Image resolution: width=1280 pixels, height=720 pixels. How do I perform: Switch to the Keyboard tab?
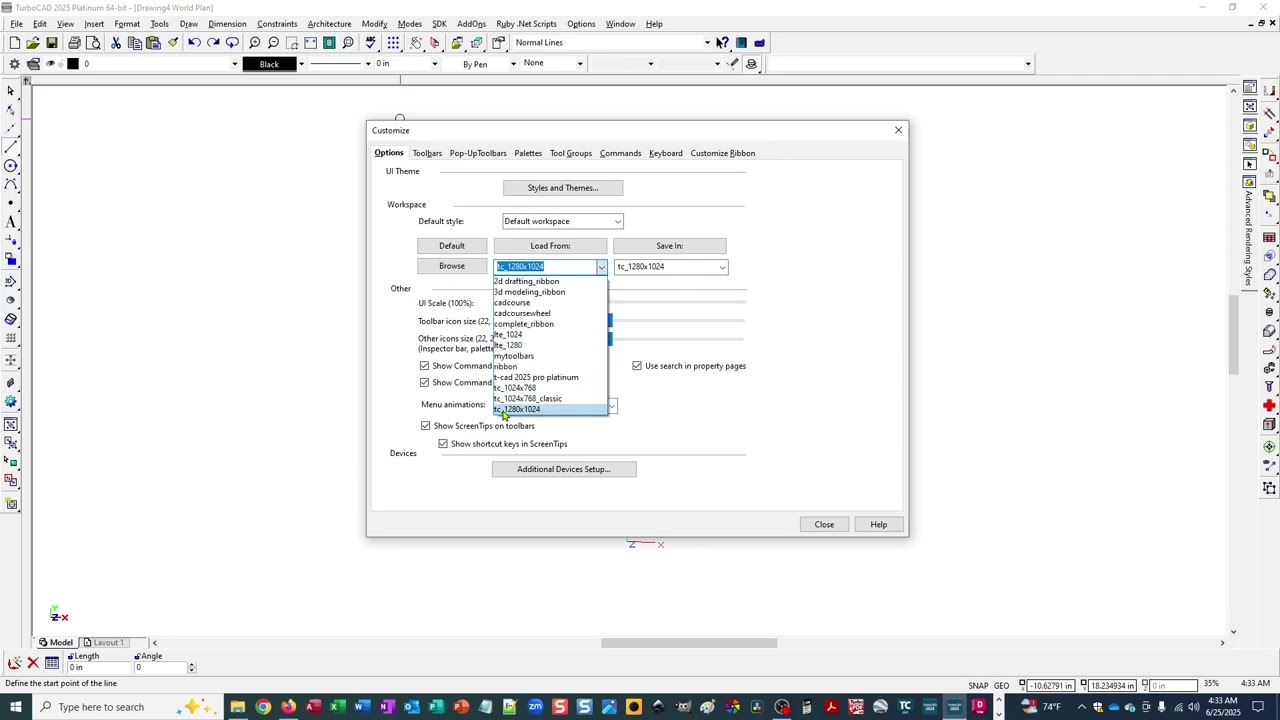tap(665, 153)
